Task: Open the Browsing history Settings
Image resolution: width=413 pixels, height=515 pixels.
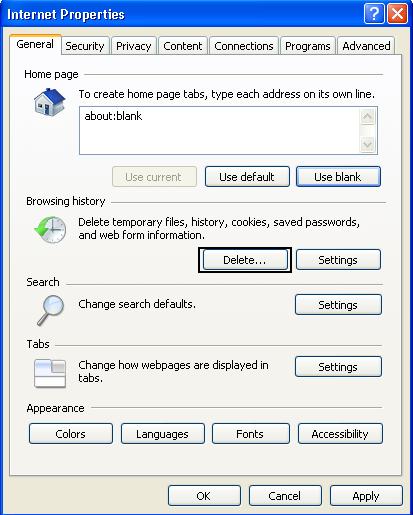Action: point(338,260)
